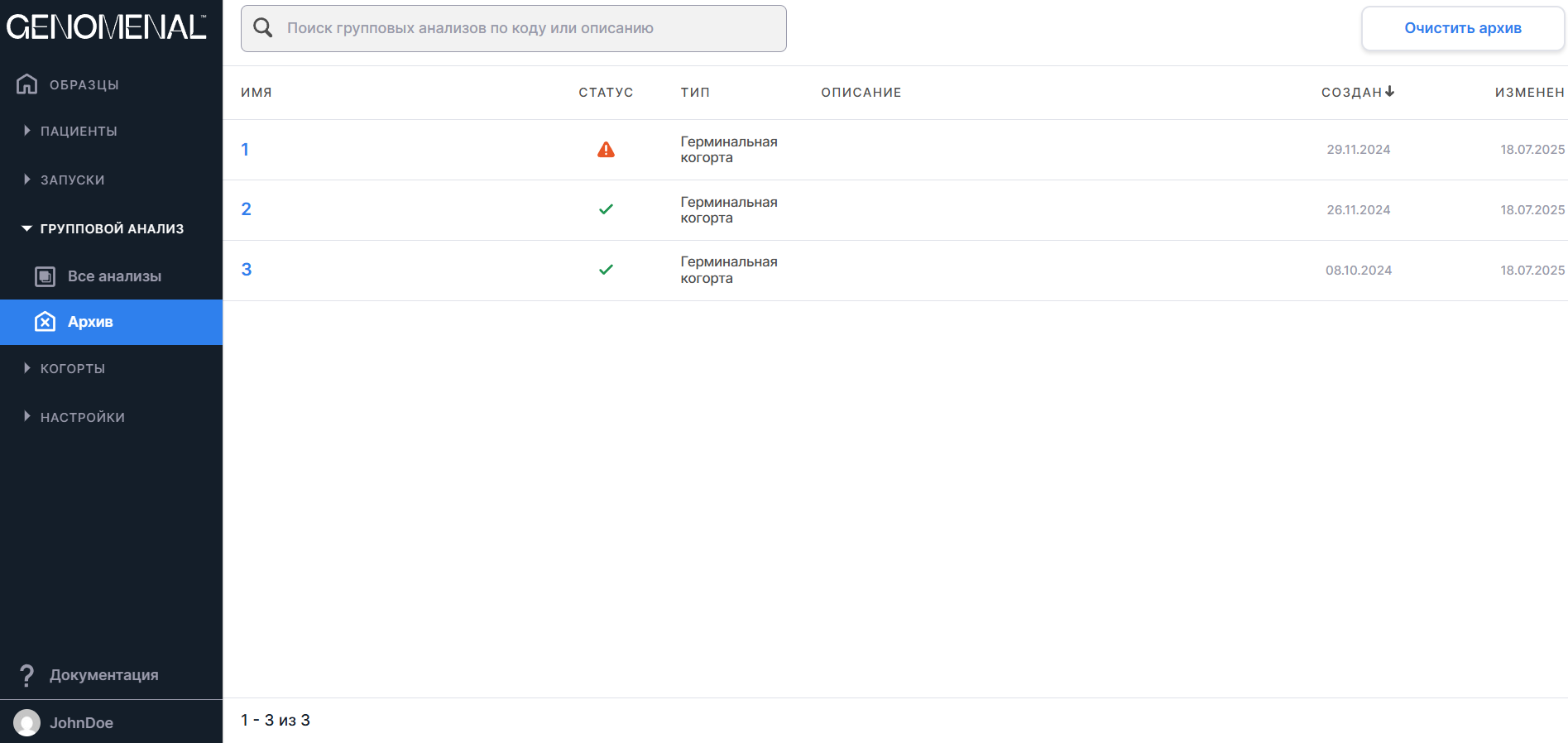The height and width of the screenshot is (743, 1568).
Task: Click the magnifier search icon
Action: click(263, 28)
